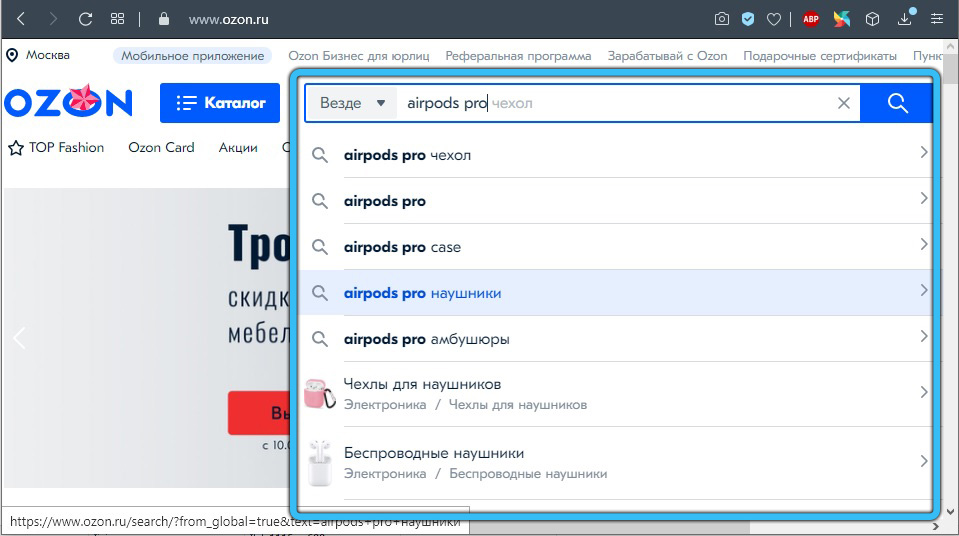Expand the Беспроводные наушники category arrow
The height and width of the screenshot is (536, 959).
click(923, 461)
